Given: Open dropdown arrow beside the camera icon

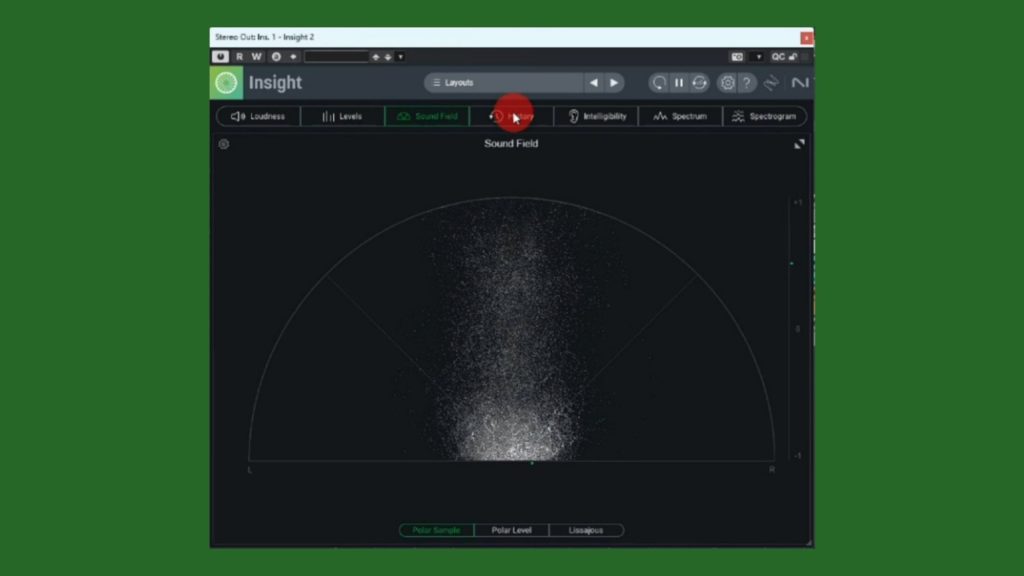Looking at the screenshot, I should (x=758, y=57).
